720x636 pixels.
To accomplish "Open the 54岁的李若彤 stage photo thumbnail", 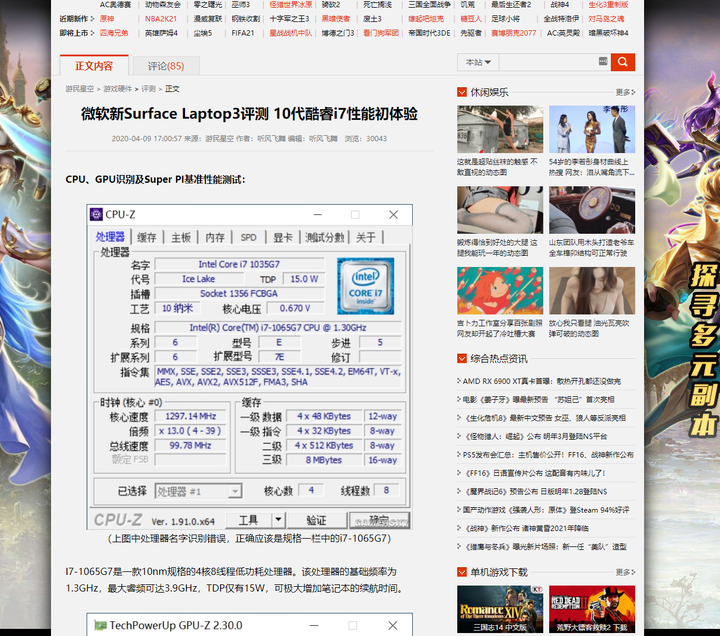I will click(x=592, y=129).
